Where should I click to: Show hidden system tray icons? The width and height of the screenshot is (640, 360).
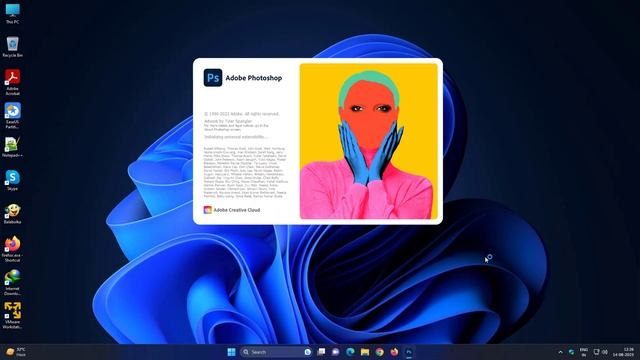[x=560, y=352]
